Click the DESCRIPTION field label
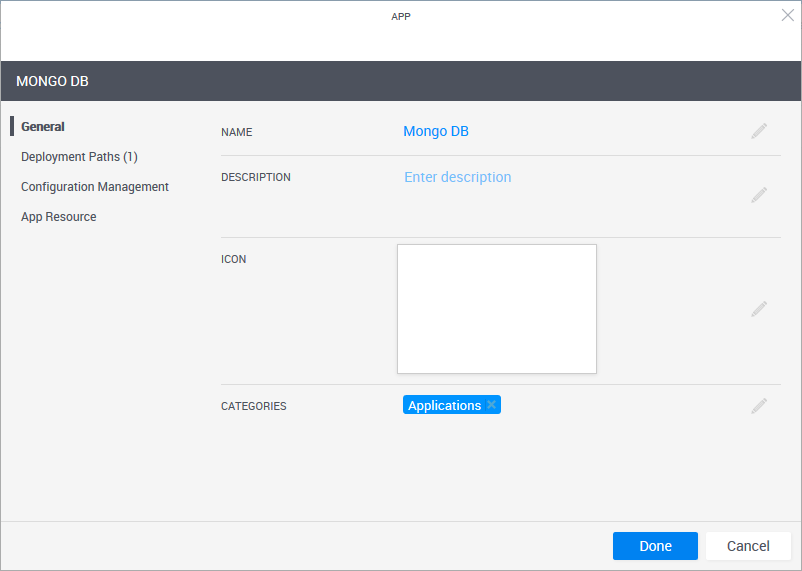This screenshot has width=802, height=571. pyautogui.click(x=256, y=177)
